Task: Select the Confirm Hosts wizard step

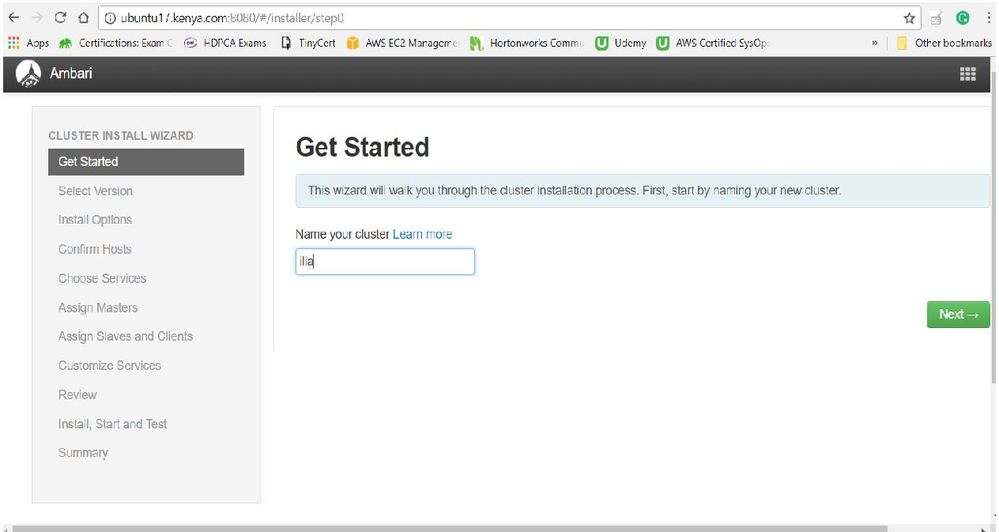Action: coord(95,249)
